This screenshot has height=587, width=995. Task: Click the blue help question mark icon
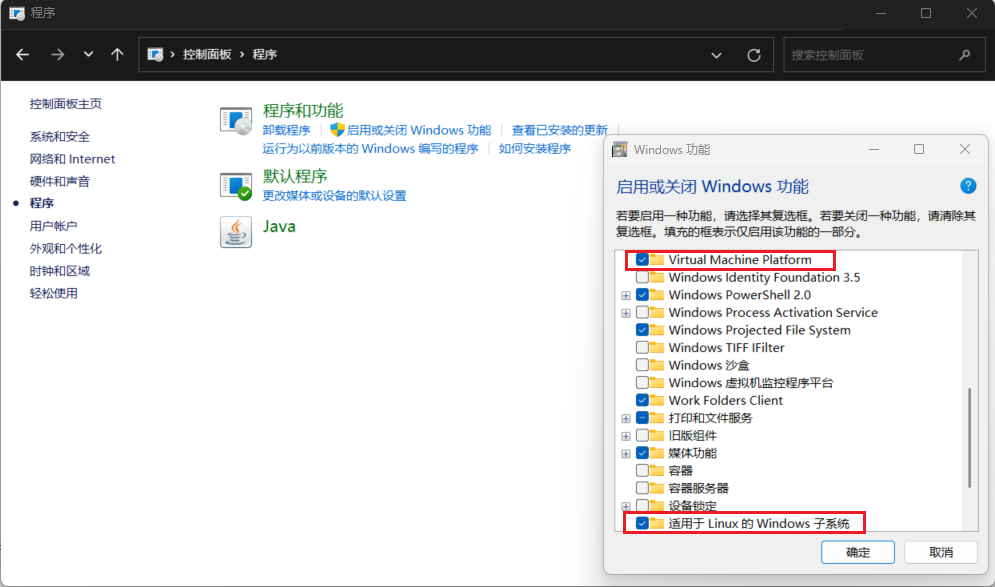click(967, 186)
